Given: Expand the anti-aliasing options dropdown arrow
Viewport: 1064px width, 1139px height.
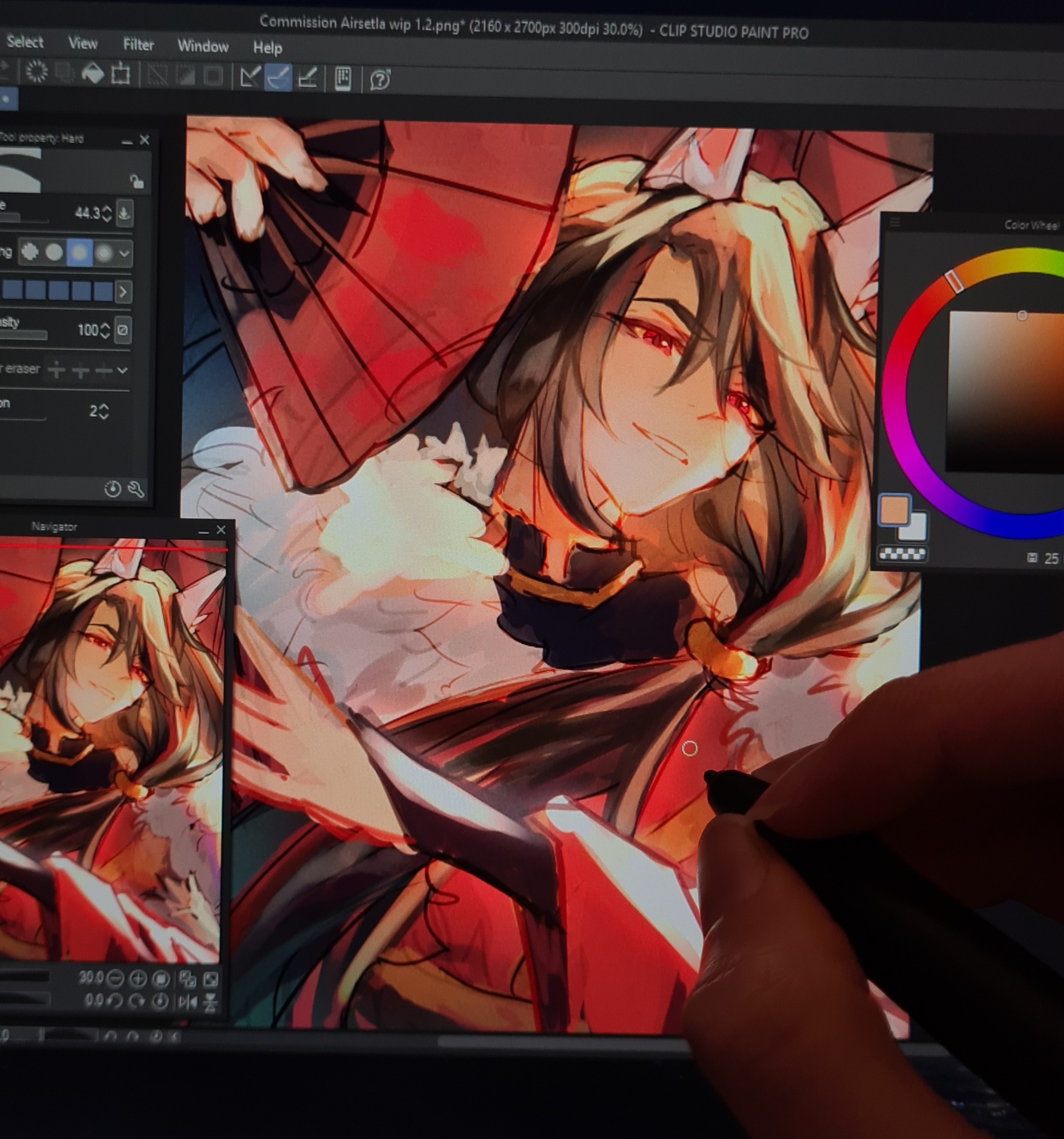Looking at the screenshot, I should point(124,253).
